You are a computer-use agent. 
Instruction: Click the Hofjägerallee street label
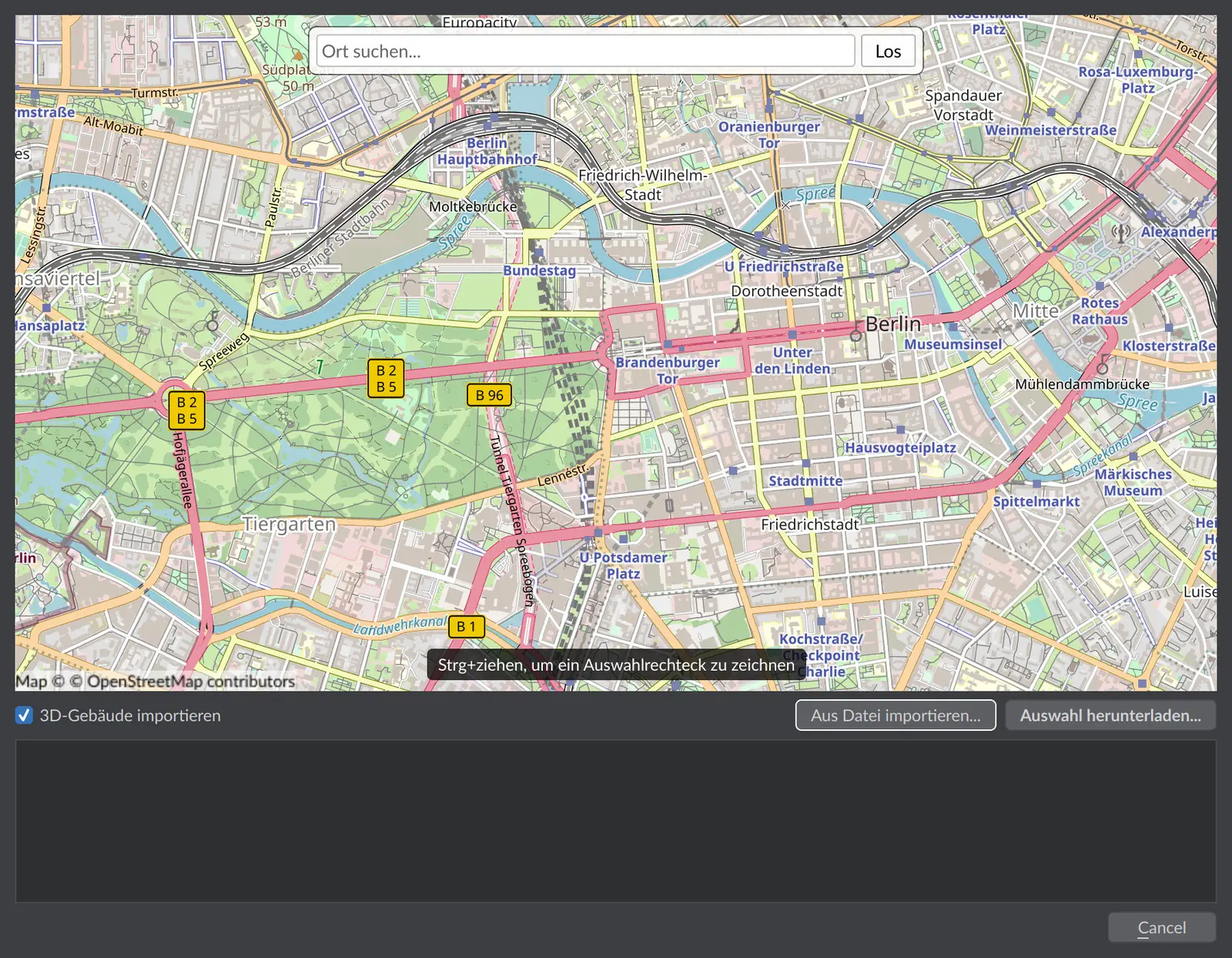[x=182, y=470]
